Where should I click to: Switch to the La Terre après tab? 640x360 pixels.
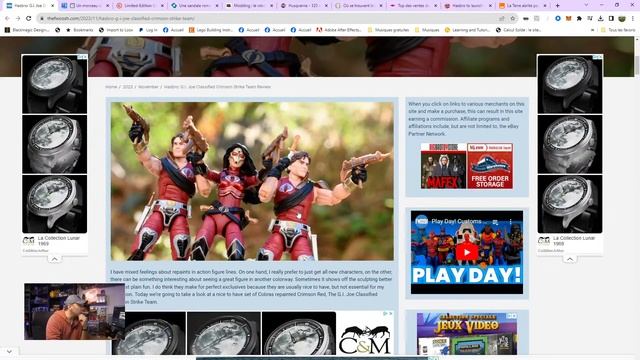tap(522, 6)
